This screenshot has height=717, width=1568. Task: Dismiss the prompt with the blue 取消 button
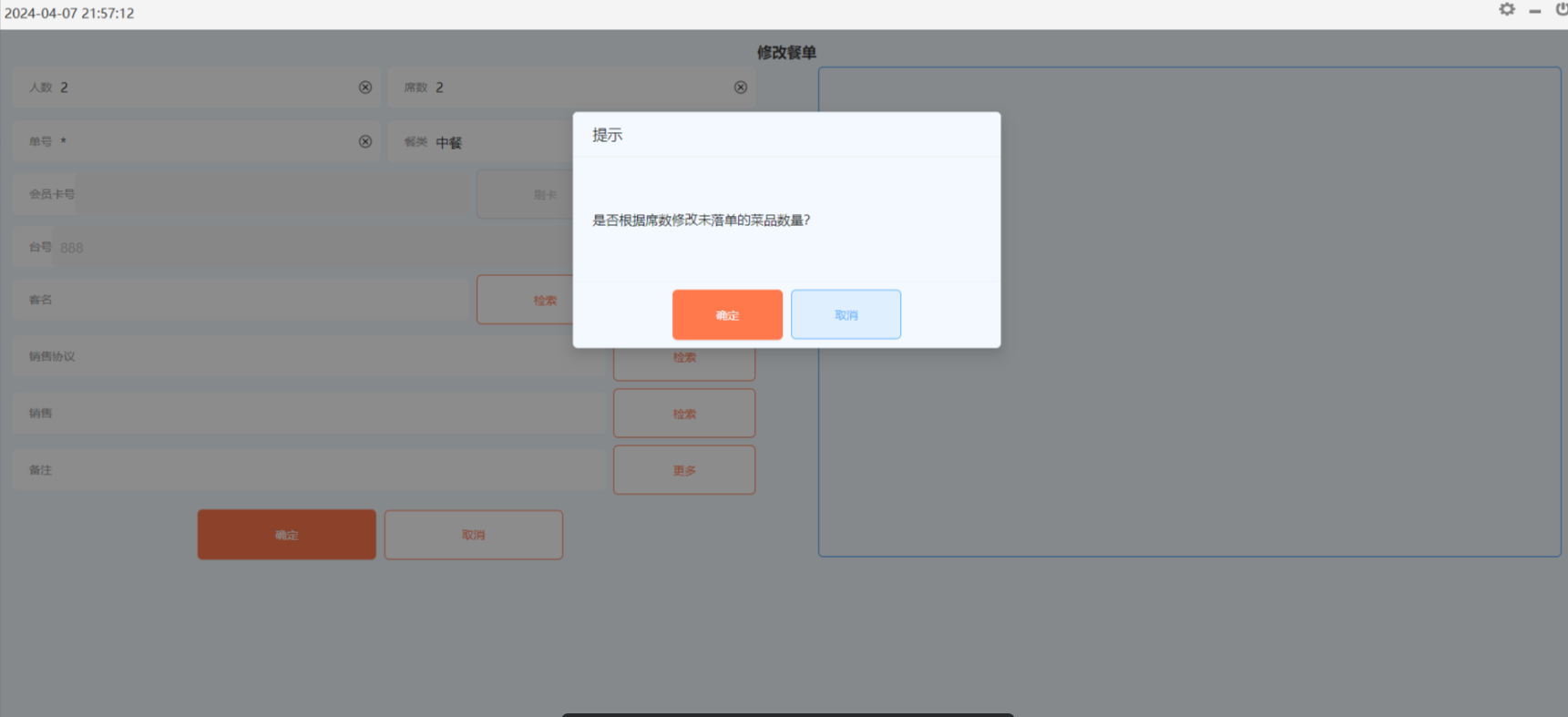[845, 315]
